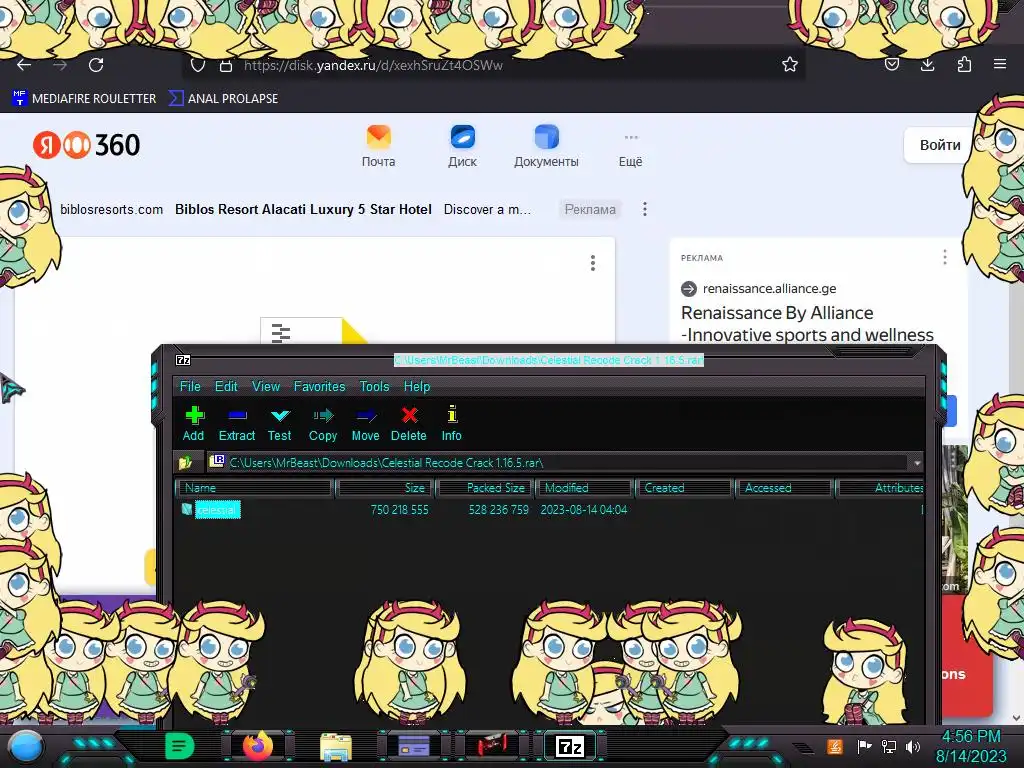
Task: Click the size value 750 218 555
Action: [400, 509]
